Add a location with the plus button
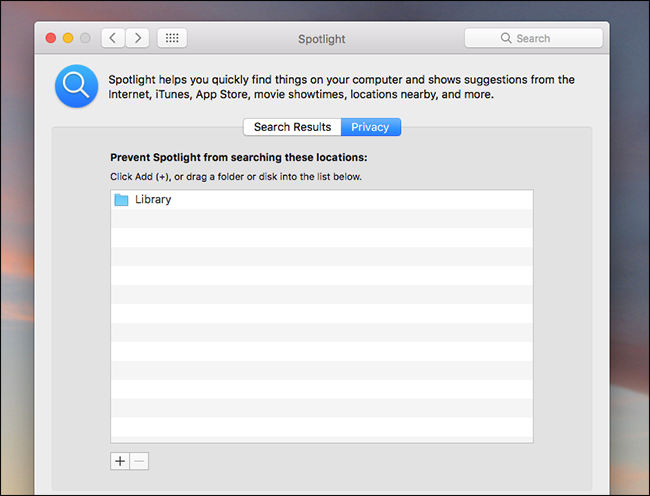 point(120,461)
